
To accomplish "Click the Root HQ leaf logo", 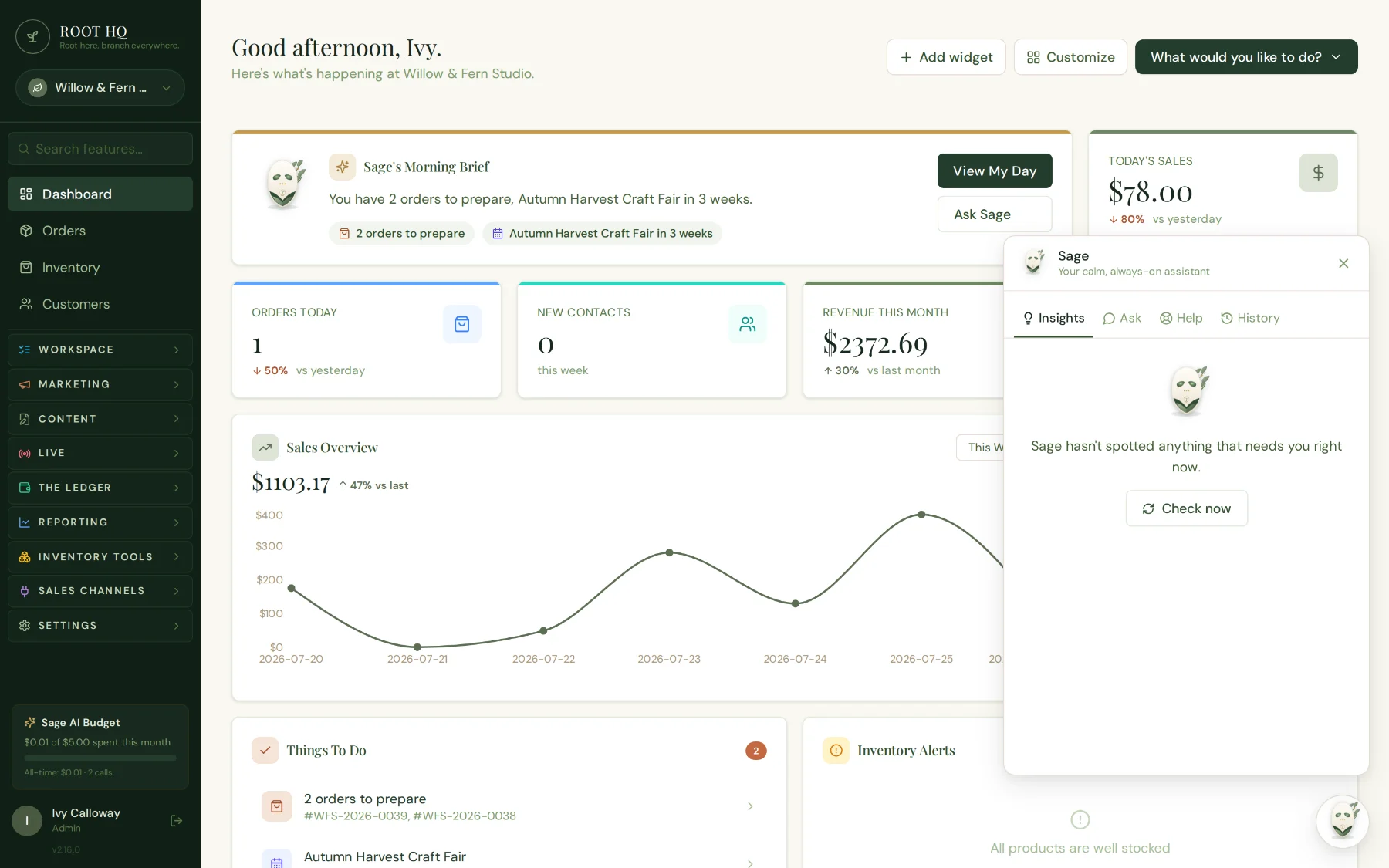I will [x=32, y=37].
